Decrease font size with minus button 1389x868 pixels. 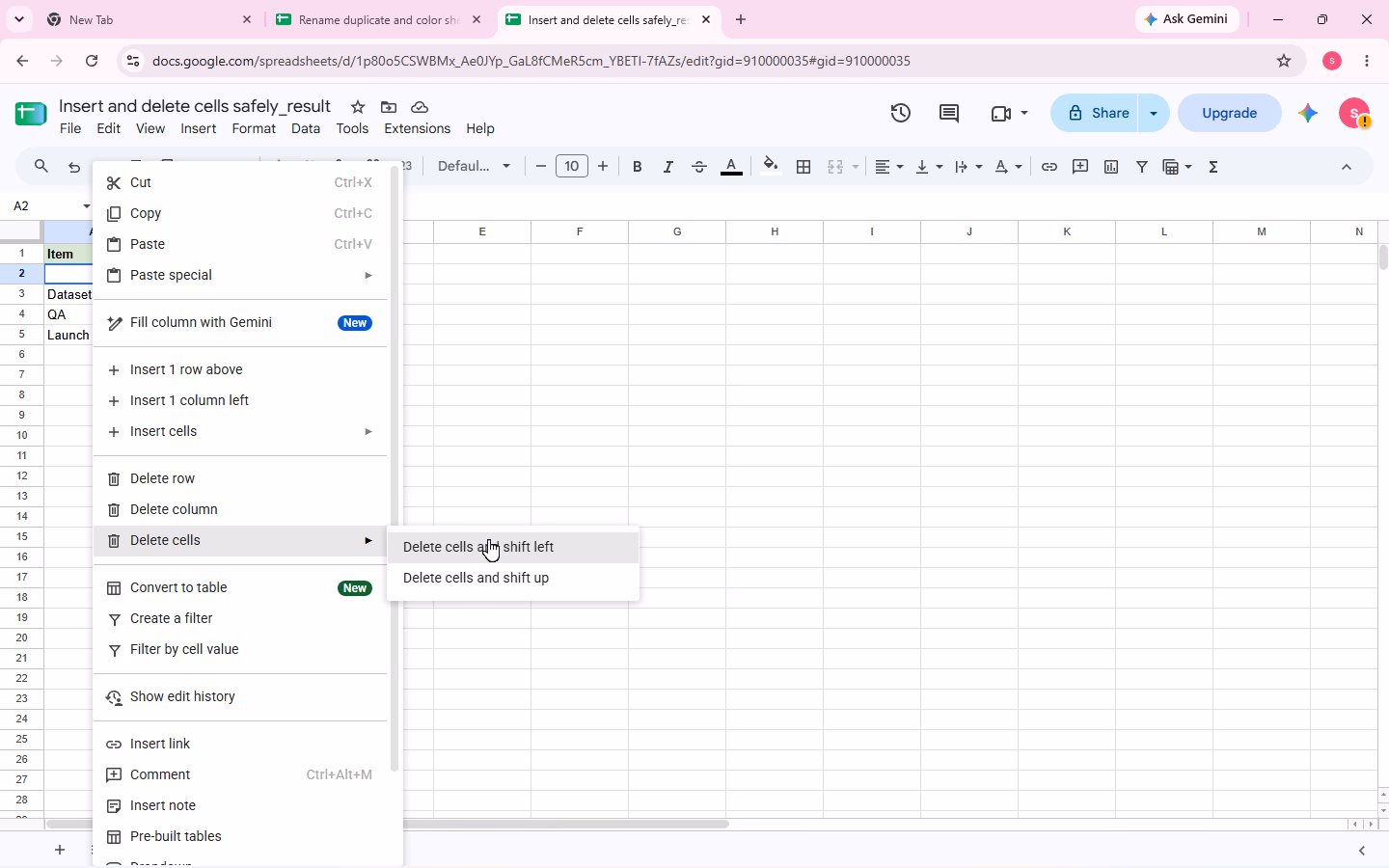click(541, 167)
